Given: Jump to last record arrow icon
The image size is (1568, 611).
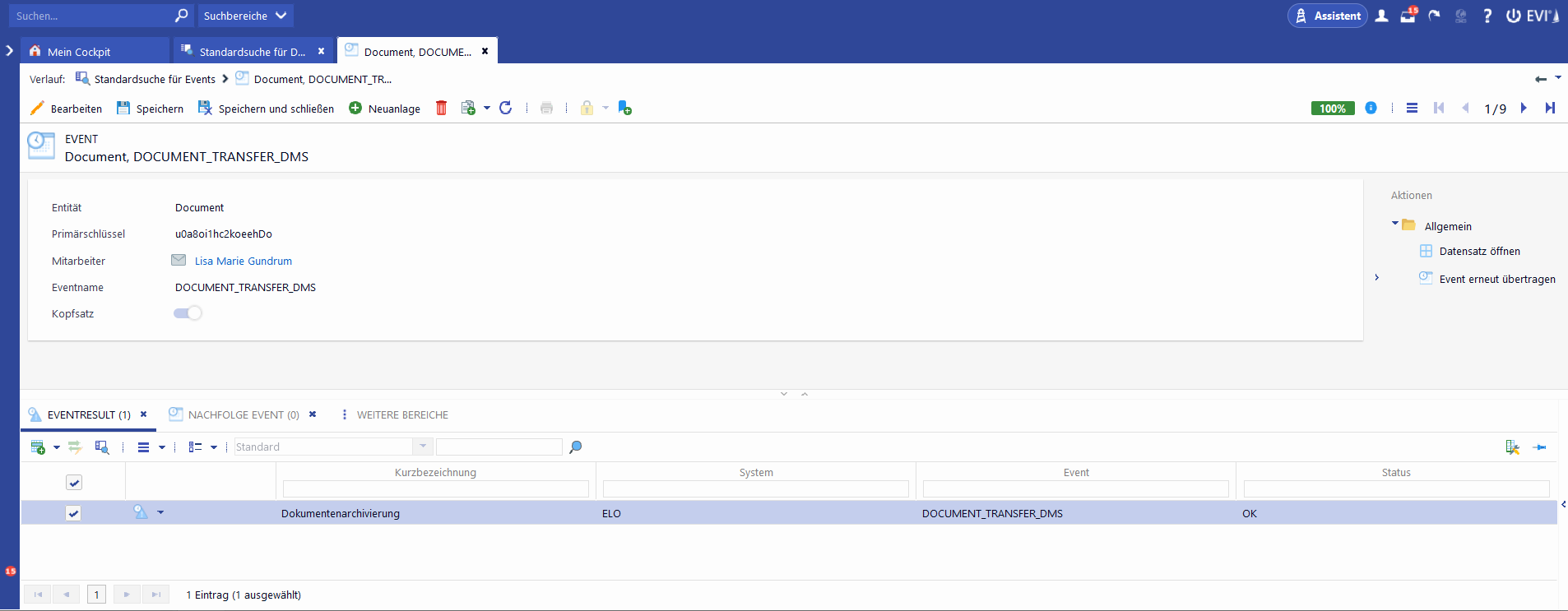Looking at the screenshot, I should [x=1550, y=108].
